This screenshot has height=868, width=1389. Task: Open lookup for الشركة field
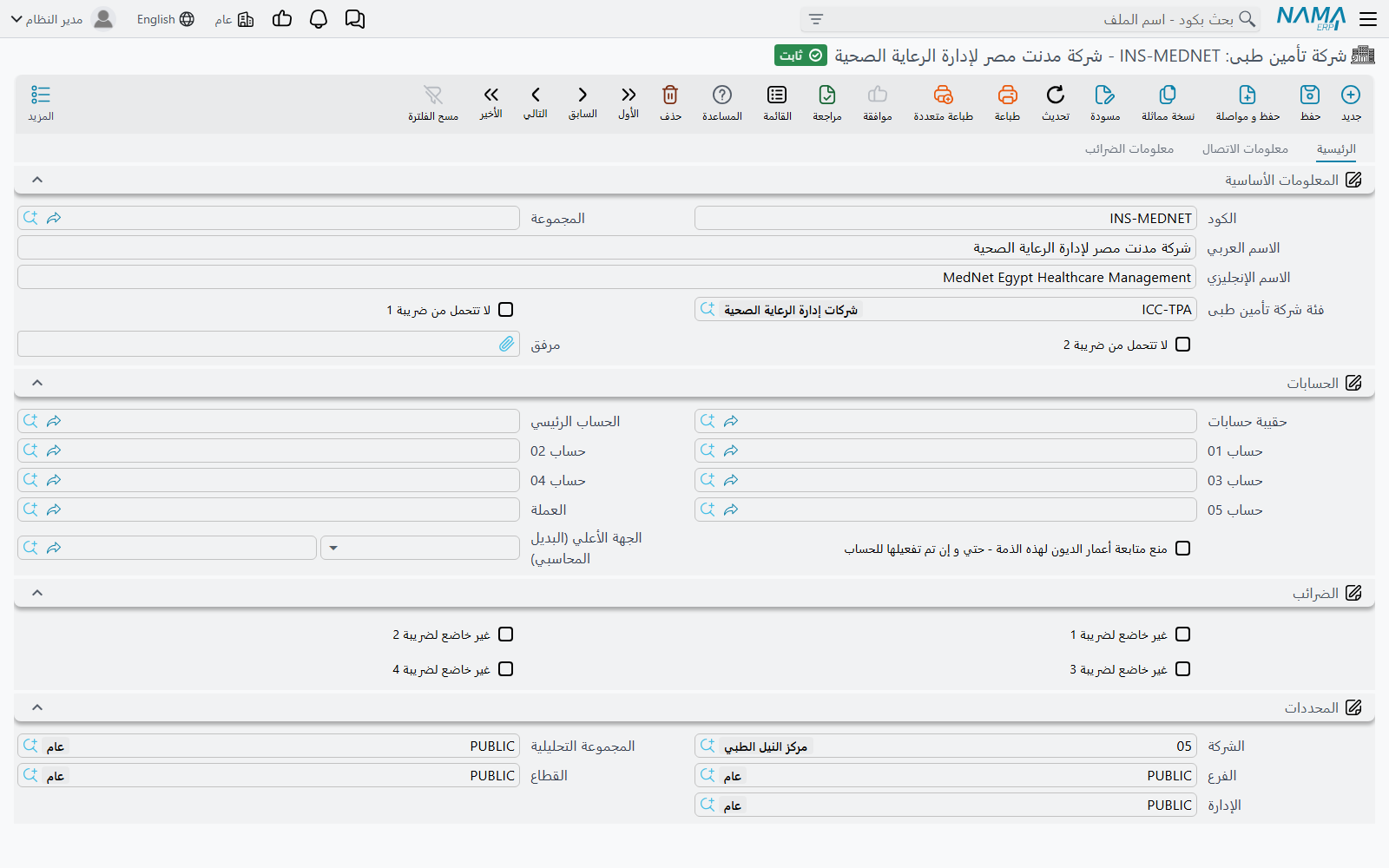coord(708,746)
